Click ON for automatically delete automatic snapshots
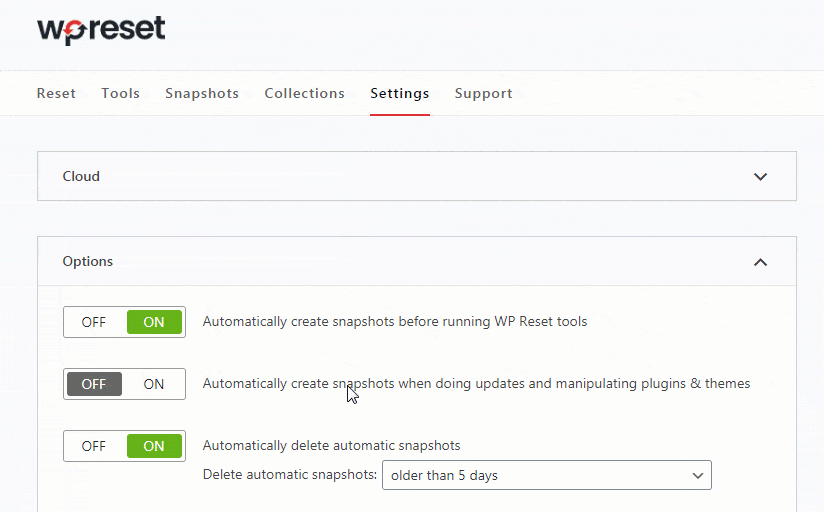The height and width of the screenshot is (512, 824). pos(154,446)
